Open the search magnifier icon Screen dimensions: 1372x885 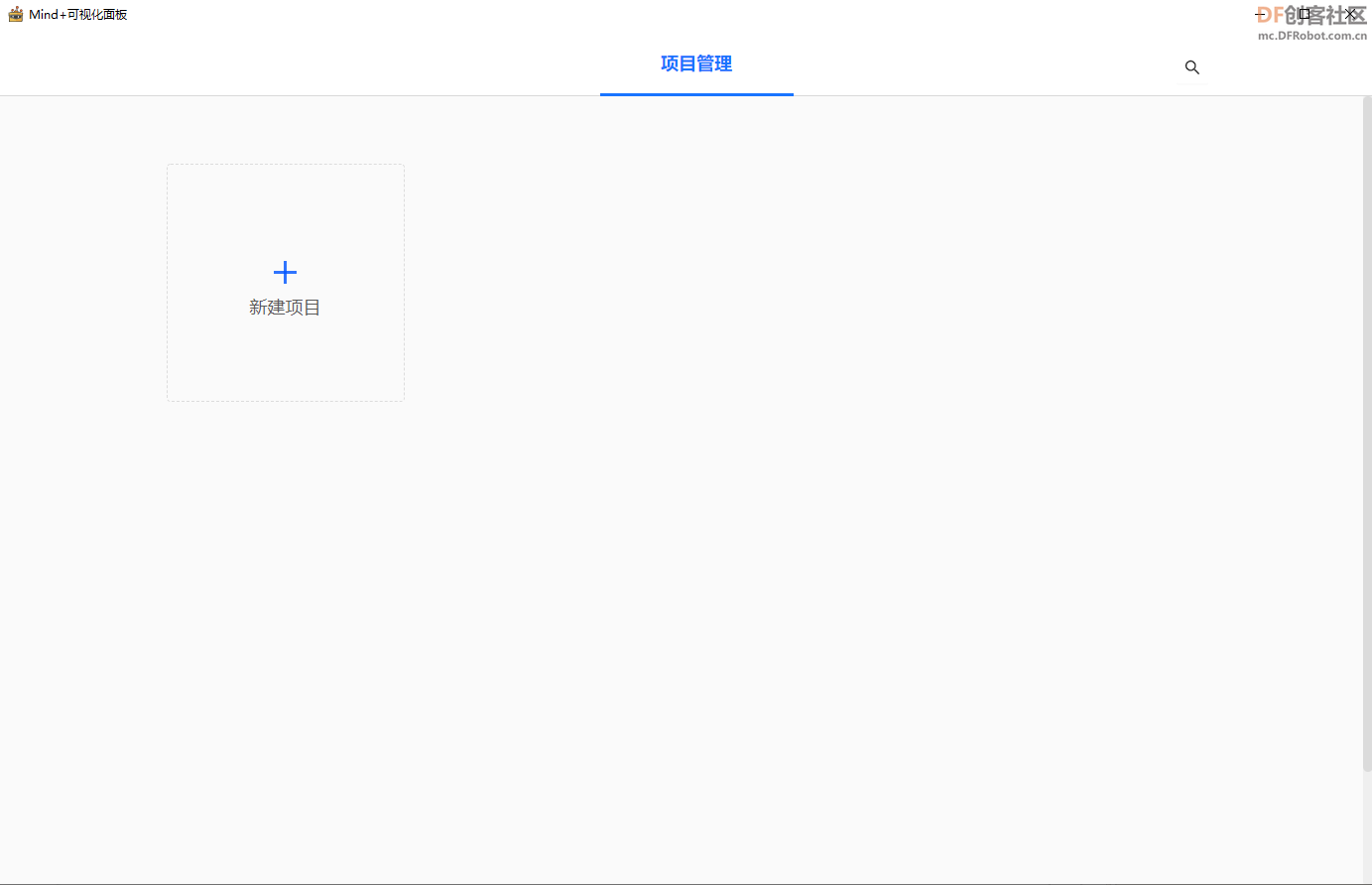click(x=1192, y=67)
